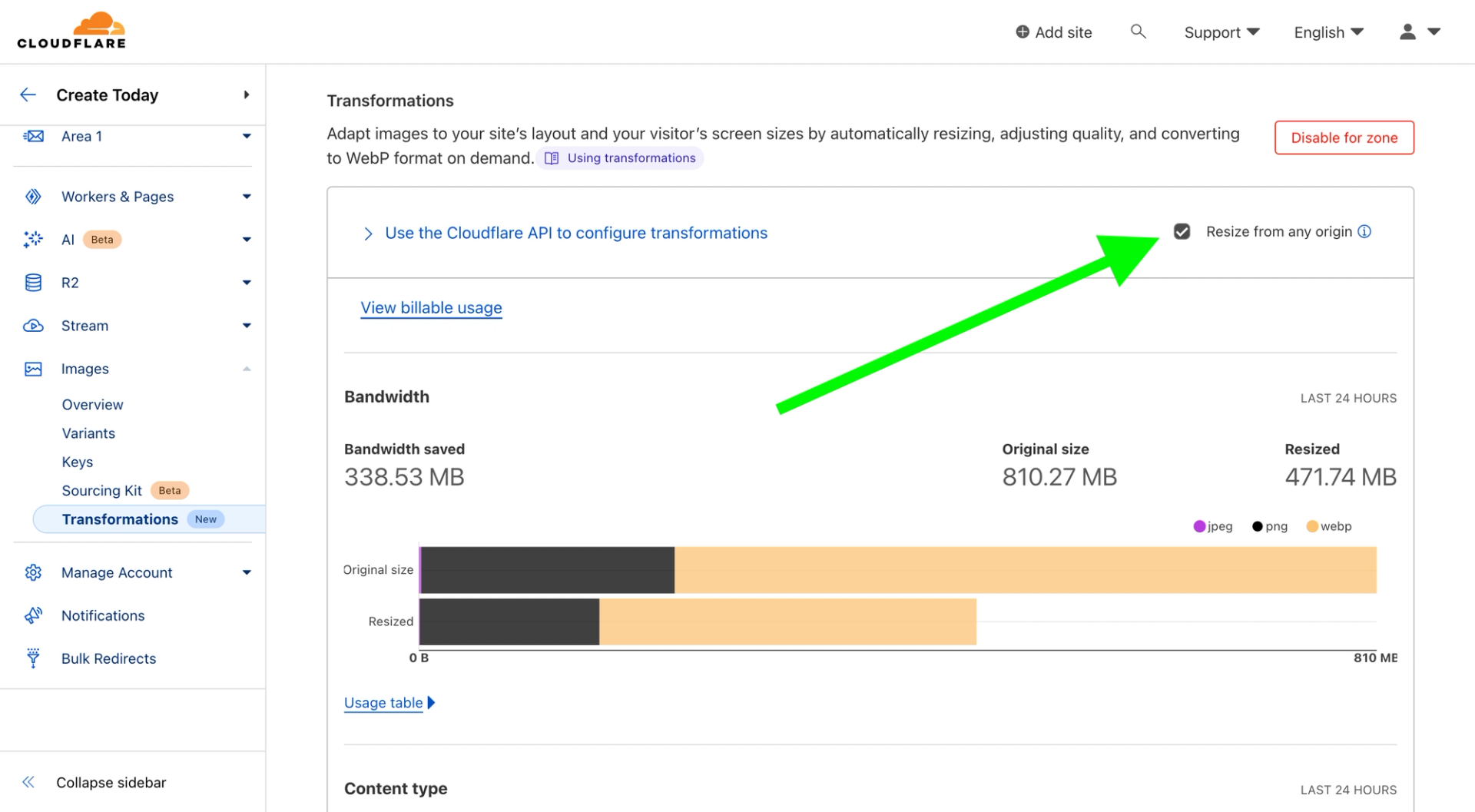Click the Cloudflare logo
1475x812 pixels.
[71, 31]
